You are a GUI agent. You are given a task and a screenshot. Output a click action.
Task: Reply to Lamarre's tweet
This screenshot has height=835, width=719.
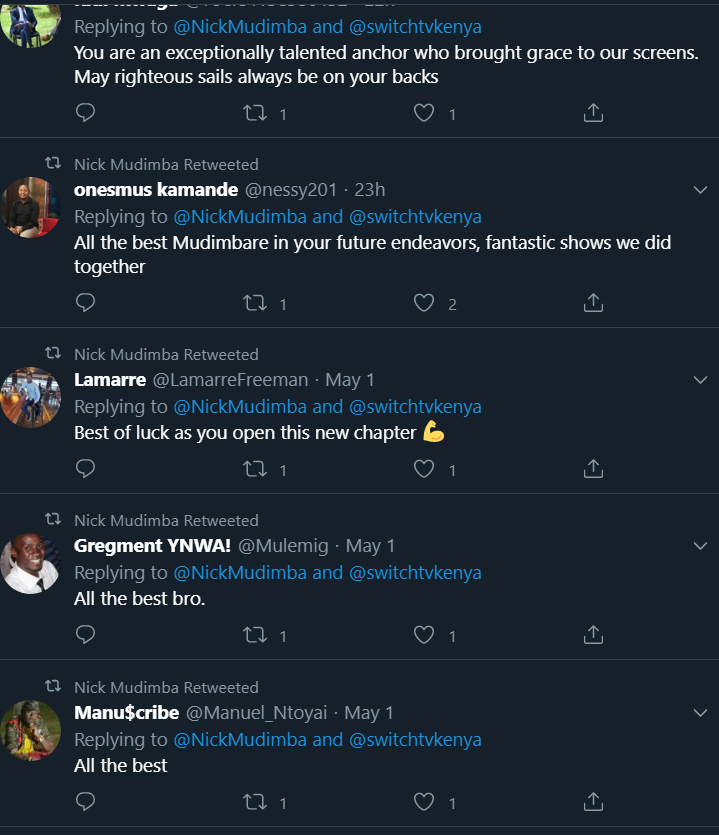click(86, 468)
